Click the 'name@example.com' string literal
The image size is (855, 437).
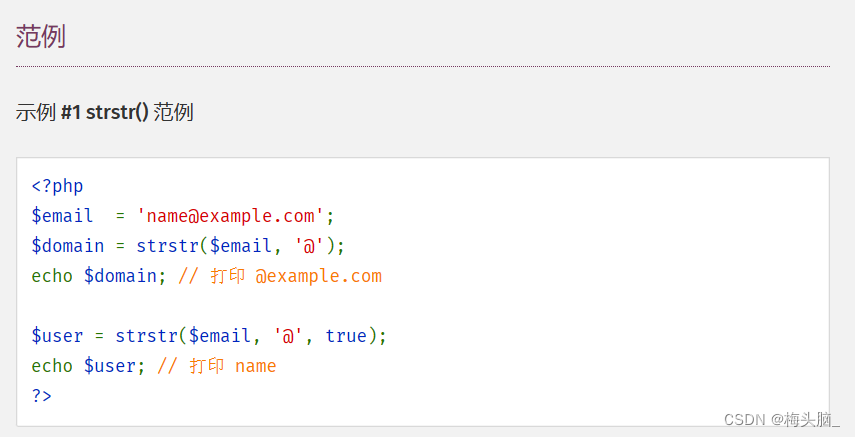coord(231,216)
